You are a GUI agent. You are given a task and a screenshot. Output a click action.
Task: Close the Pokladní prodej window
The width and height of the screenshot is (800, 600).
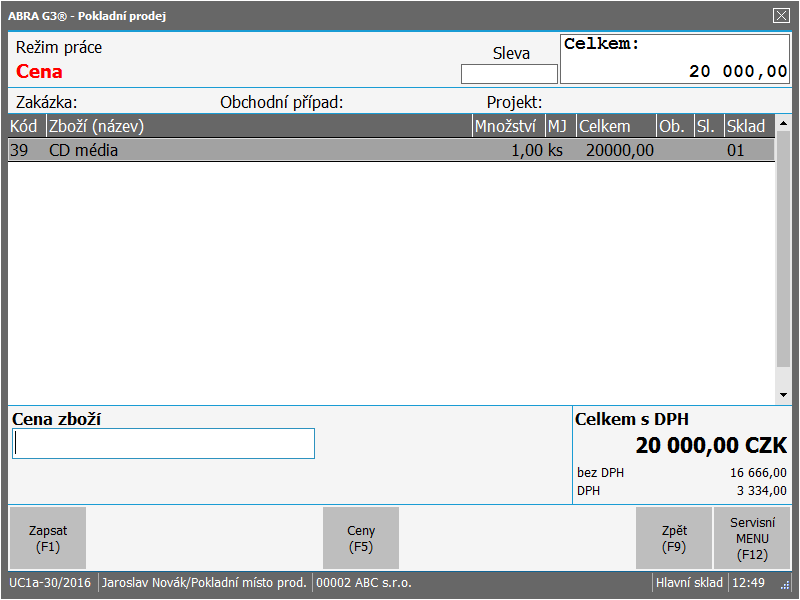coord(781,15)
